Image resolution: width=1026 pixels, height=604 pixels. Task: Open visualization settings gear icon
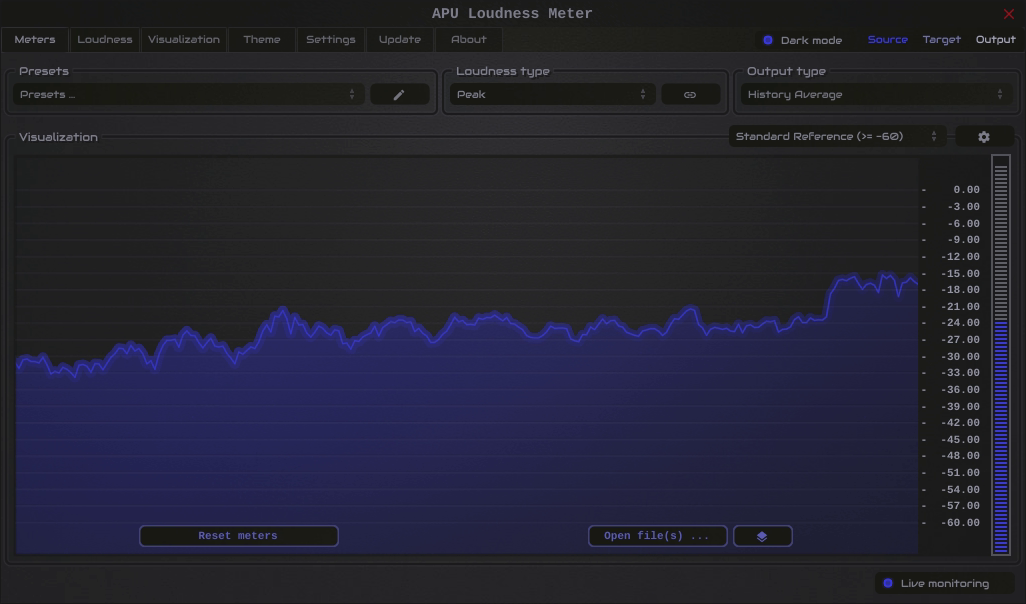[x=984, y=137]
